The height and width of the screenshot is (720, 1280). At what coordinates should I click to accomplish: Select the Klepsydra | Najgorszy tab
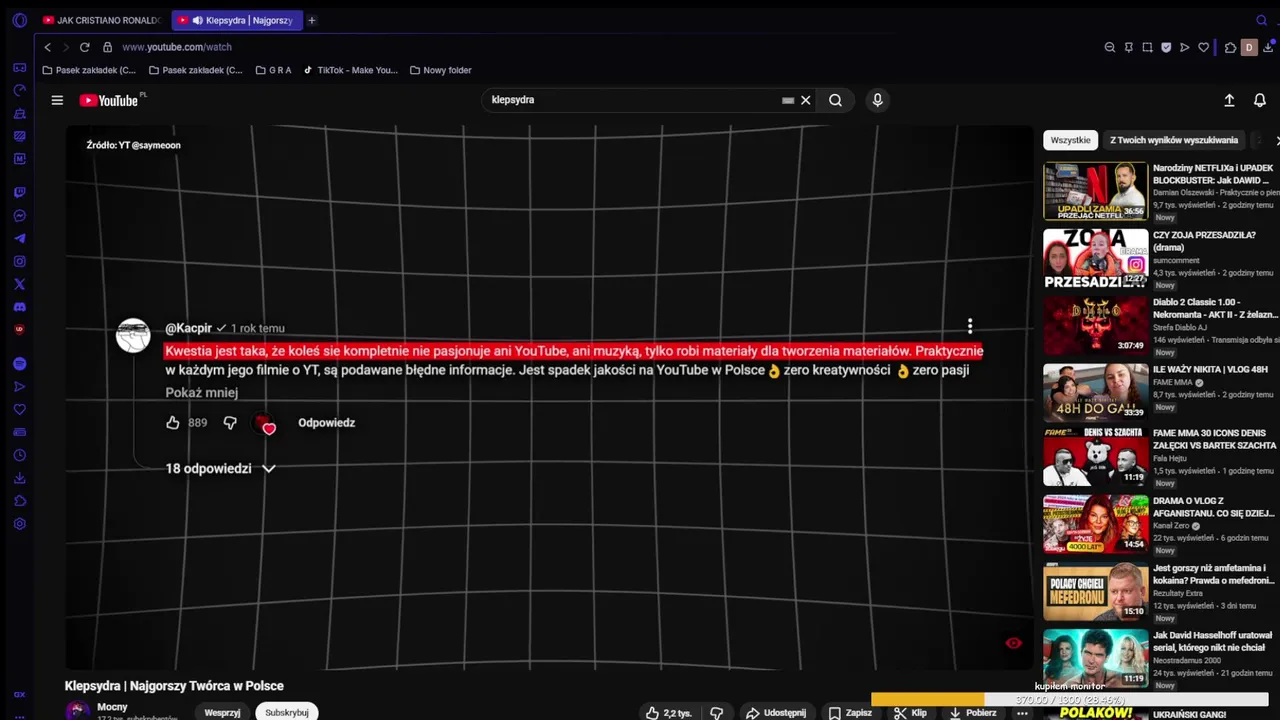236,20
